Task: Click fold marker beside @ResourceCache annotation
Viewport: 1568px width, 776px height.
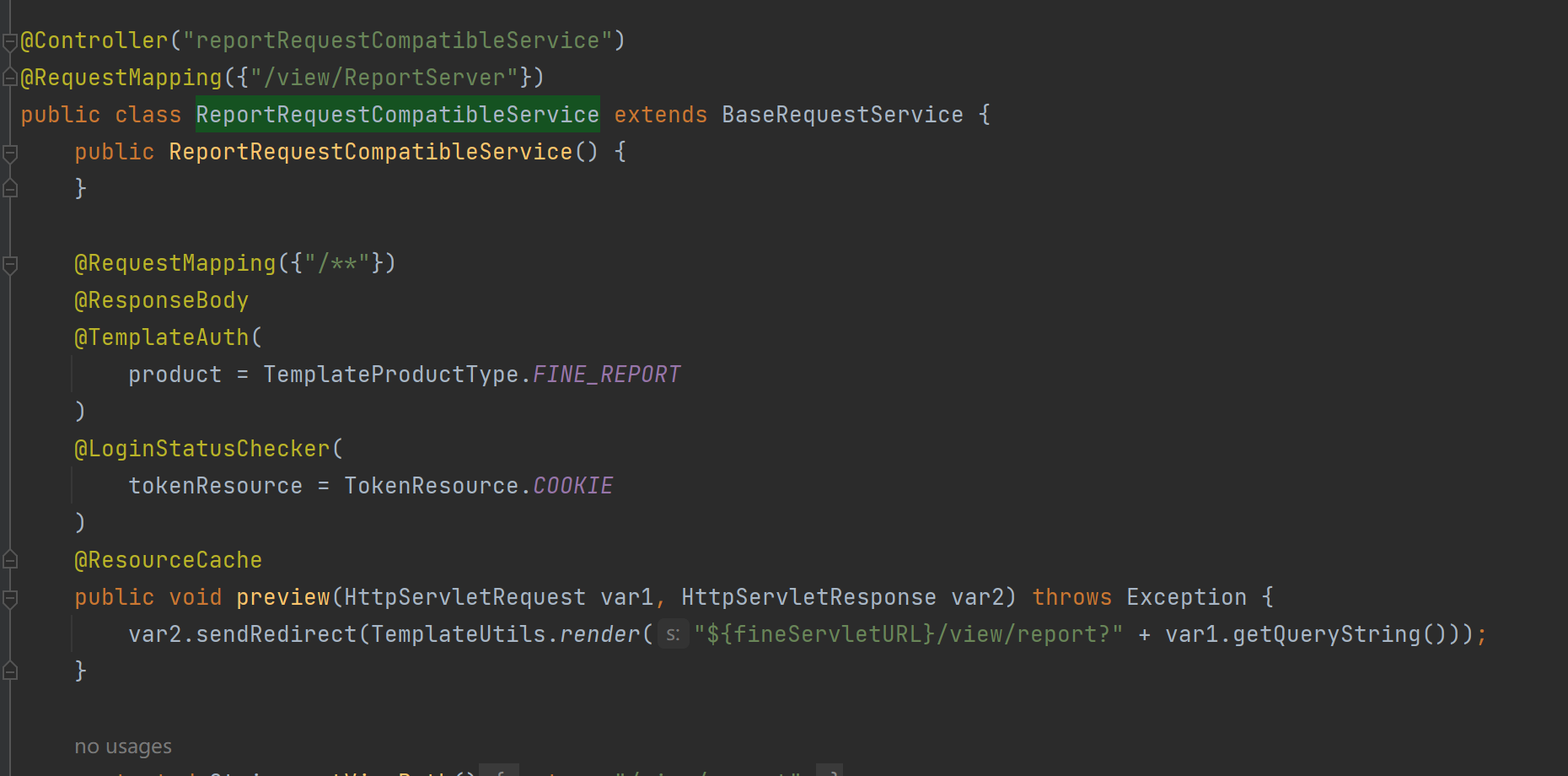Action: click(10, 560)
